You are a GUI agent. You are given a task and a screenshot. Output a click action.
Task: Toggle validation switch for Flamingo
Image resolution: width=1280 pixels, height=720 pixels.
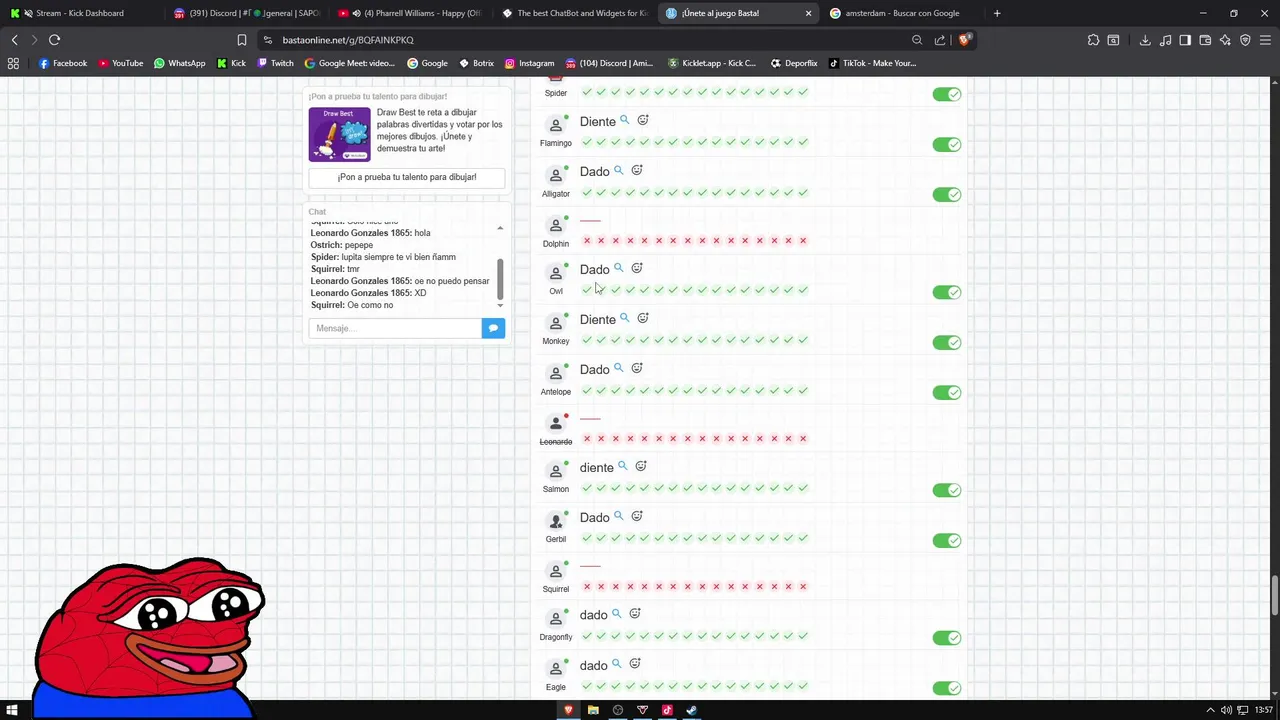(946, 144)
